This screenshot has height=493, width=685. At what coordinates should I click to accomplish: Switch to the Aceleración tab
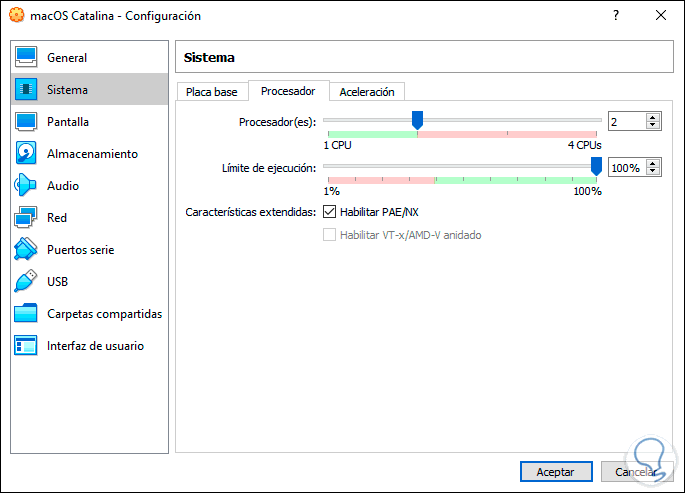click(x=367, y=92)
